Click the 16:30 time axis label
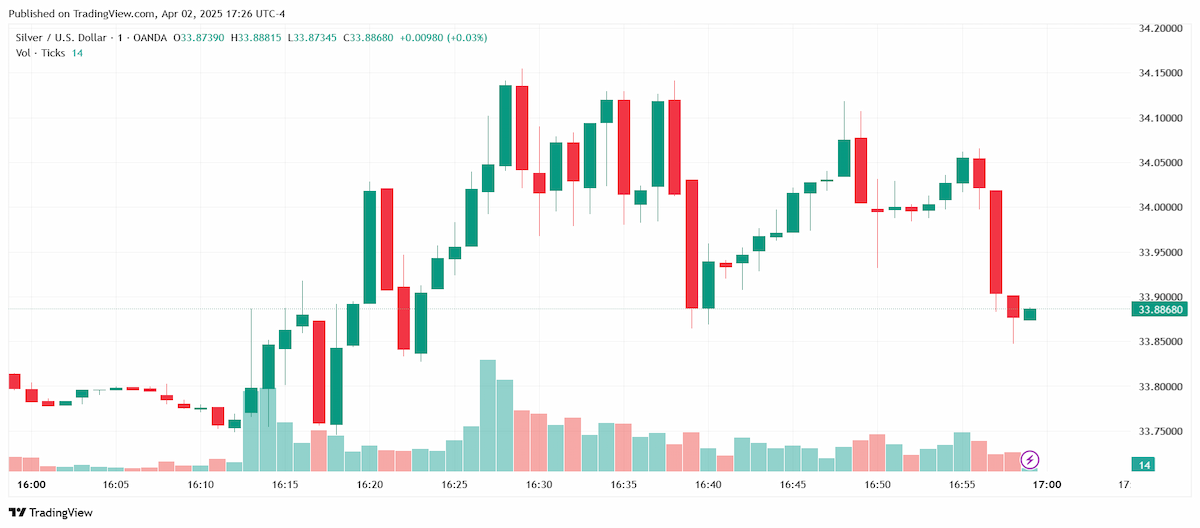The image size is (1200, 528). click(x=539, y=485)
